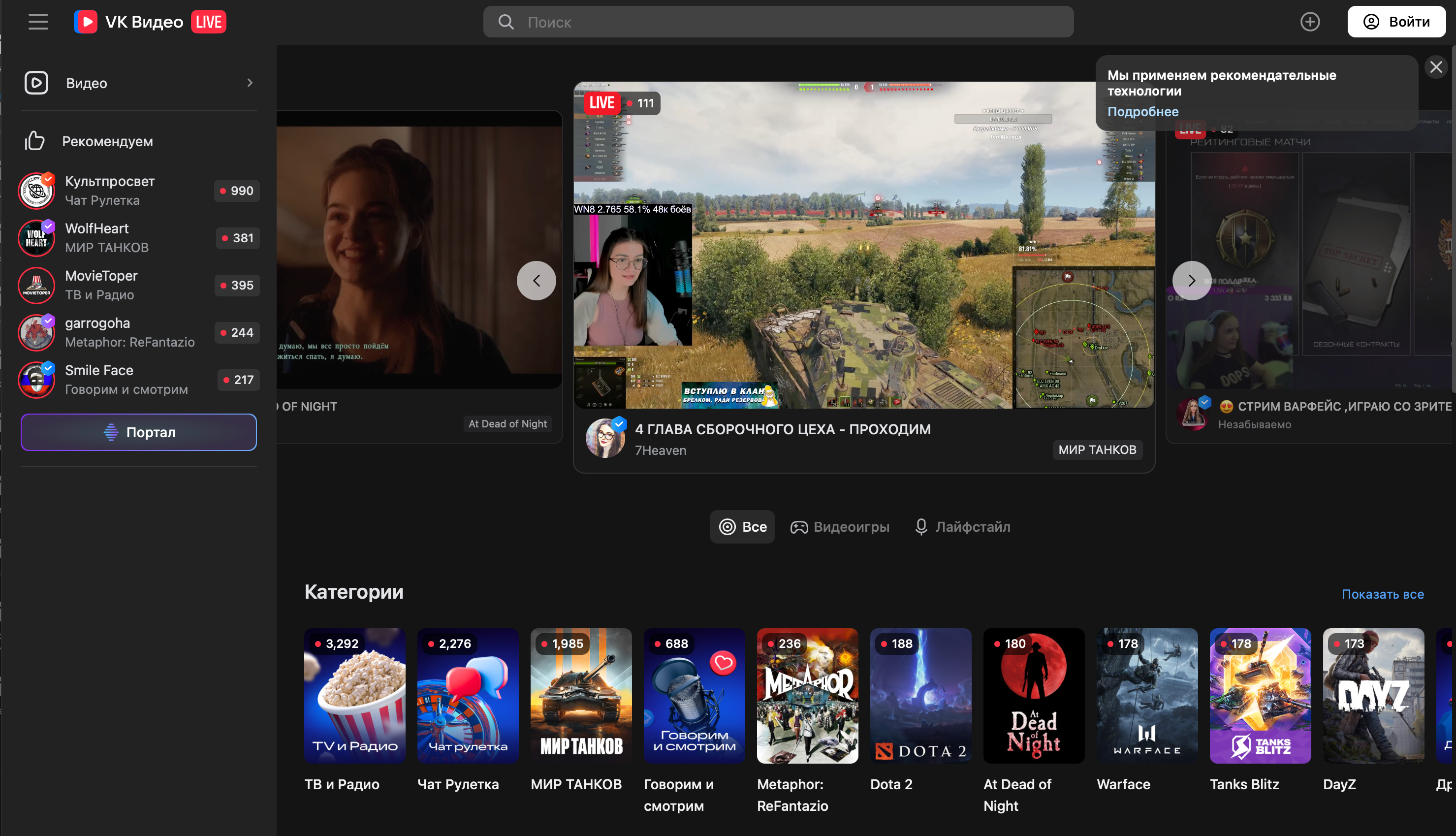Go to previous carousel stream
The image size is (1456, 836).
536,281
